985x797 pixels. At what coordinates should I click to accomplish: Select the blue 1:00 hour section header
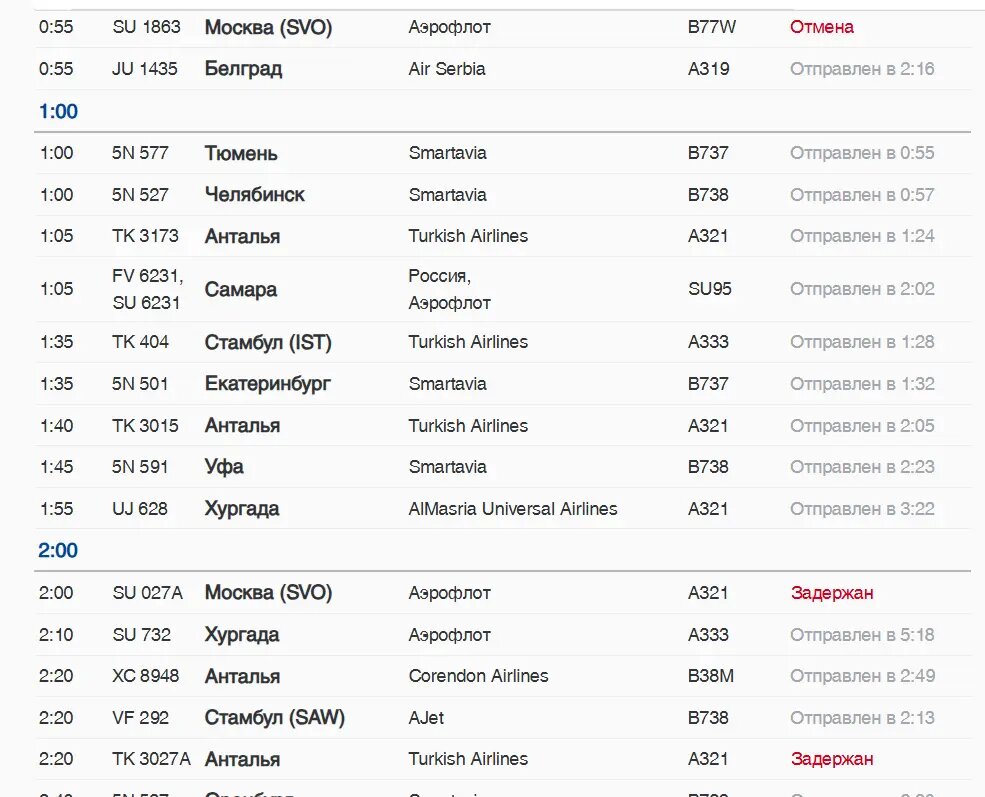[58, 111]
